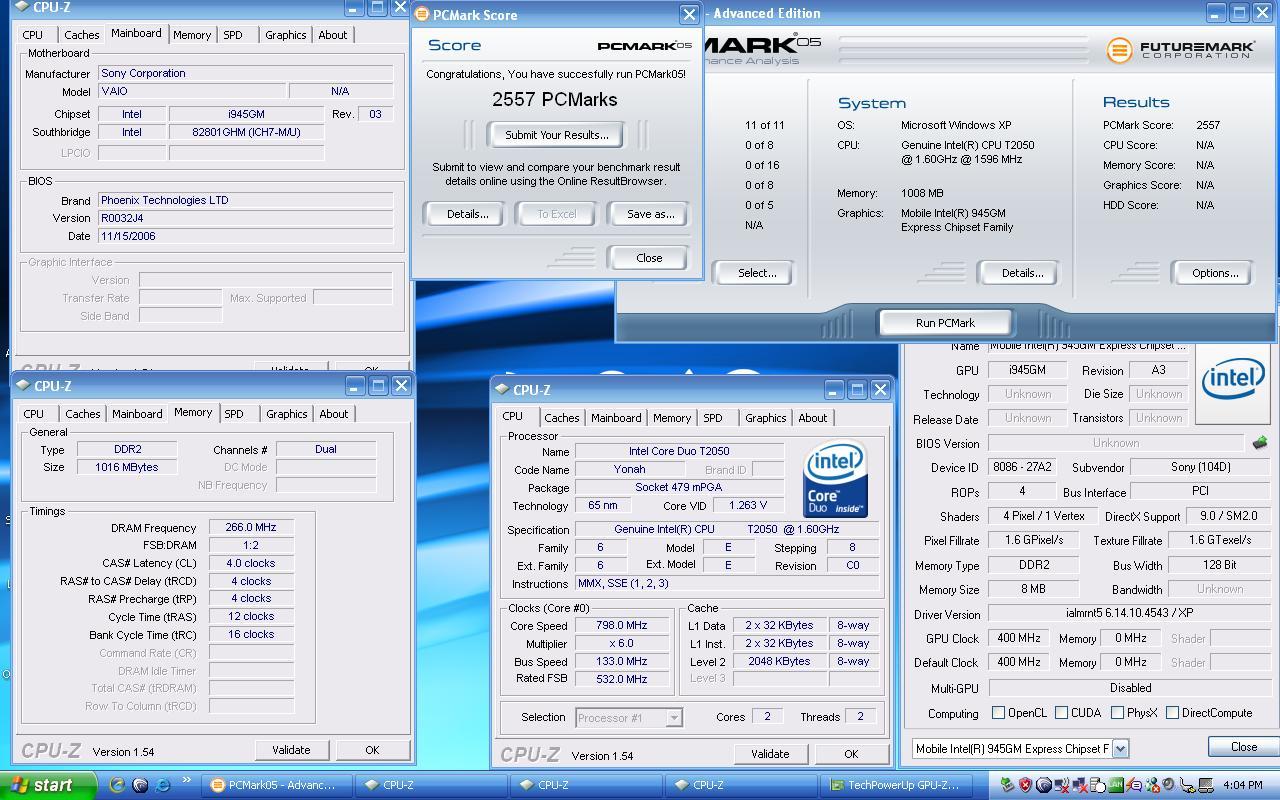Click the two-monitors disconnected network tray icon
The image size is (1280, 800).
[x=1080, y=785]
